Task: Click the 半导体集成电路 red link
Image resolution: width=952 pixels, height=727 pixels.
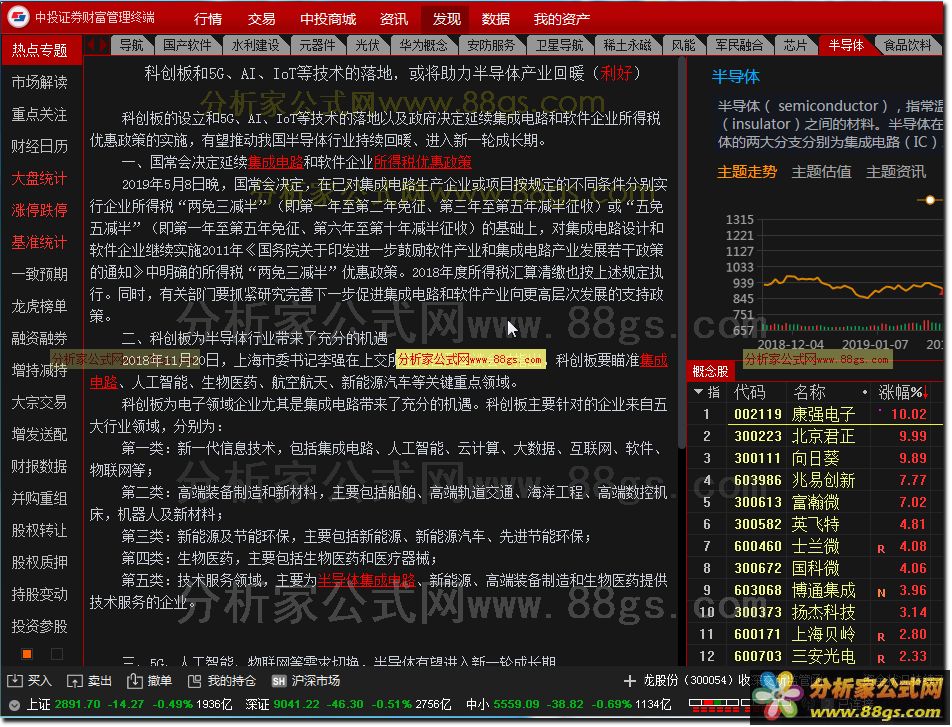Action: coord(366,580)
